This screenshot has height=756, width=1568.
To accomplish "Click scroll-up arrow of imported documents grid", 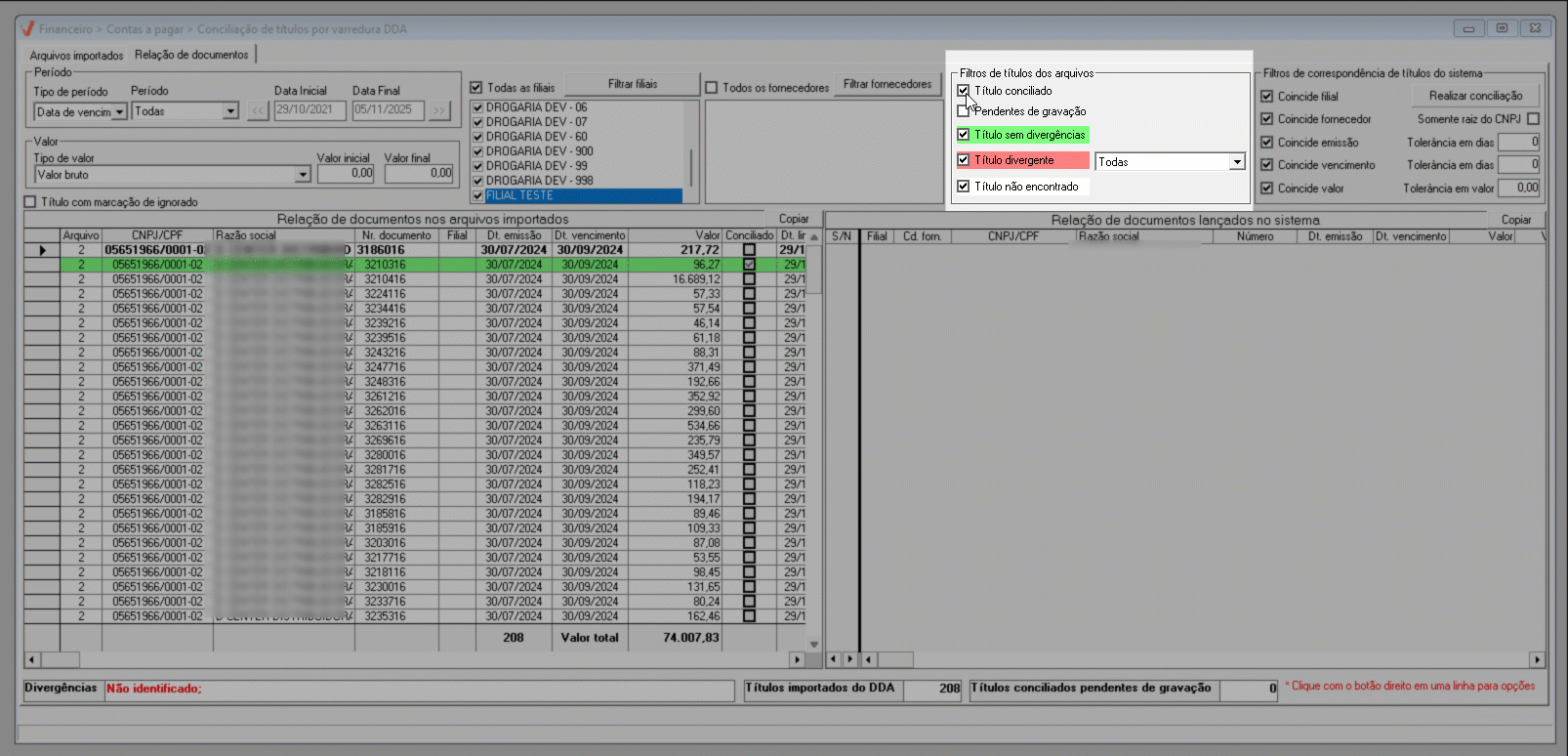I will (x=814, y=237).
